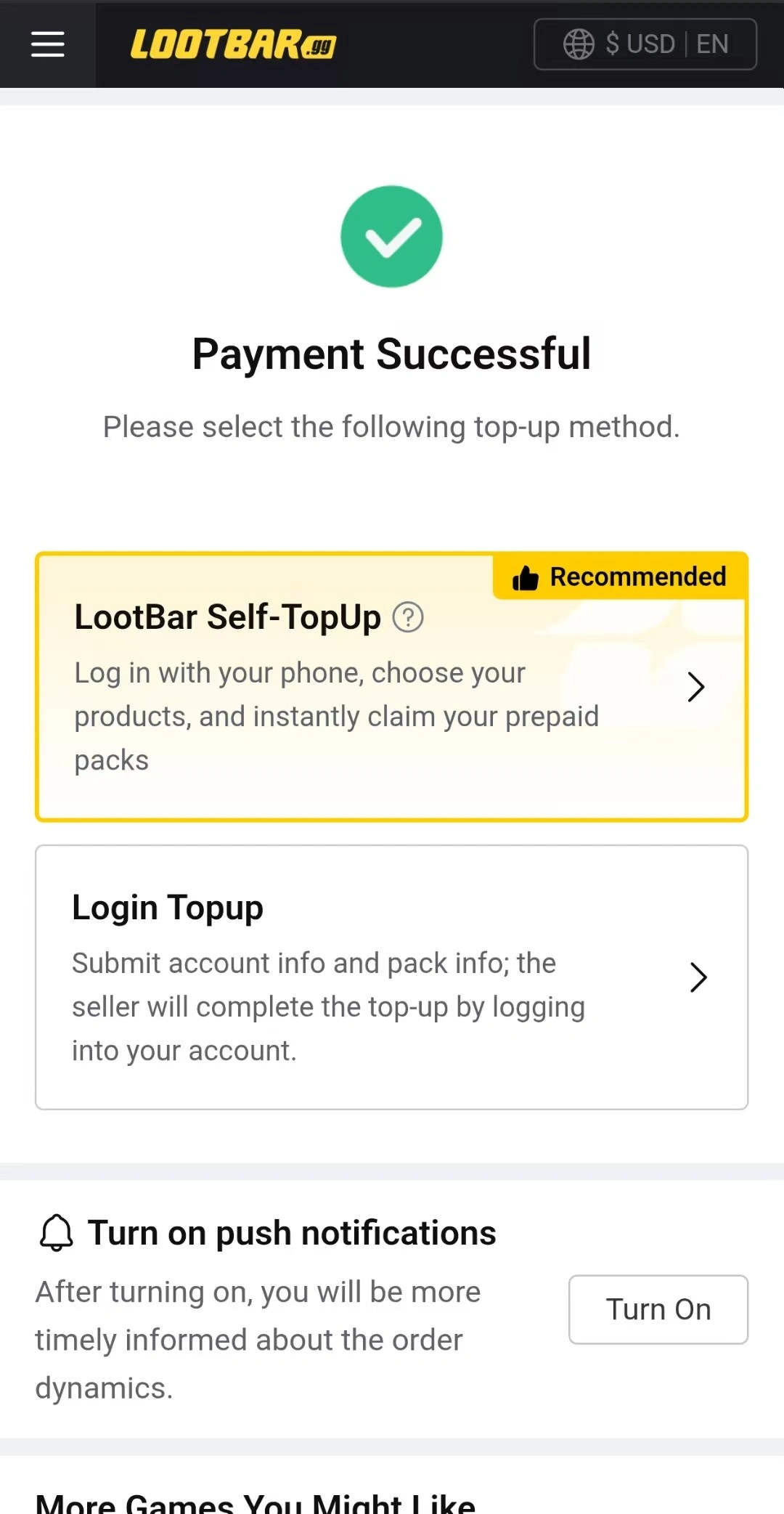Expand Login Topup using its right chevron

pyautogui.click(x=698, y=977)
